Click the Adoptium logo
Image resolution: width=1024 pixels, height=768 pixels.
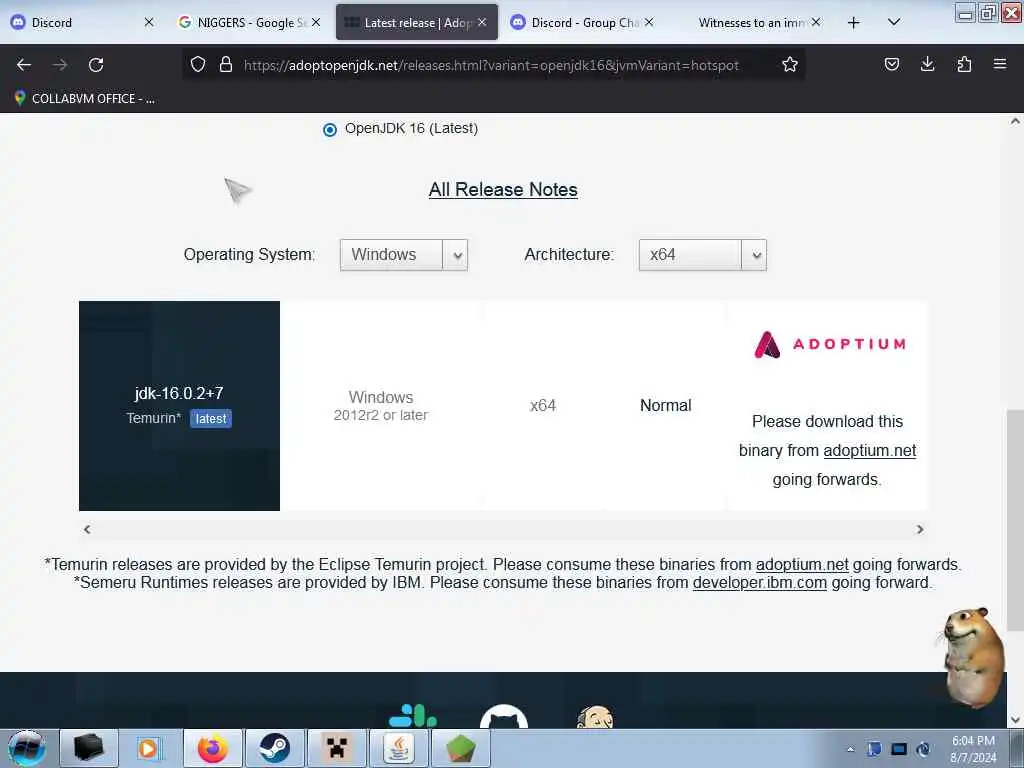829,344
